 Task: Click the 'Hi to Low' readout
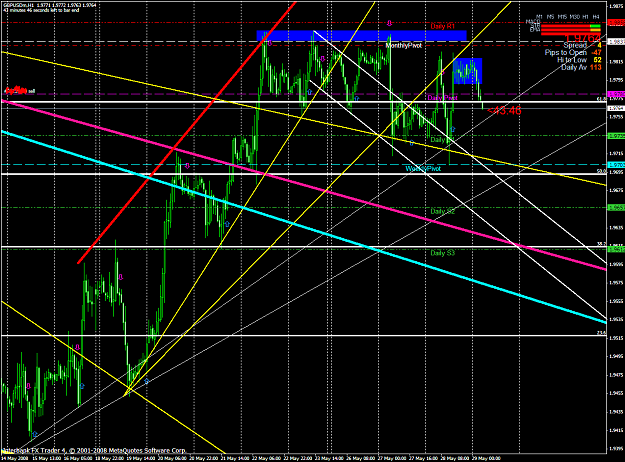click(x=579, y=60)
